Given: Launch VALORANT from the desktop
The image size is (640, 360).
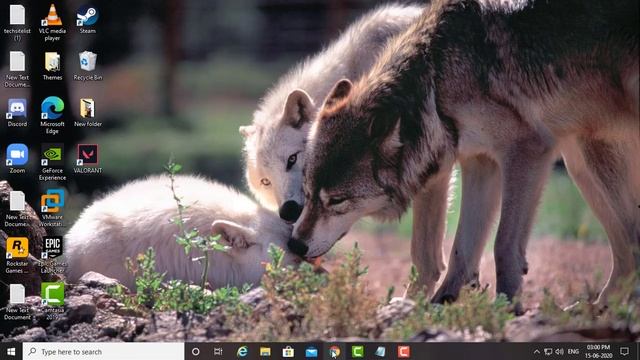Looking at the screenshot, I should pyautogui.click(x=88, y=158).
